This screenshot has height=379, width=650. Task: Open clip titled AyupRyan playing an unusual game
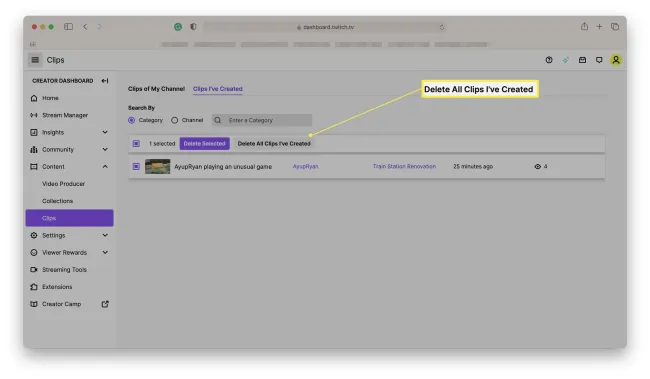(x=223, y=167)
